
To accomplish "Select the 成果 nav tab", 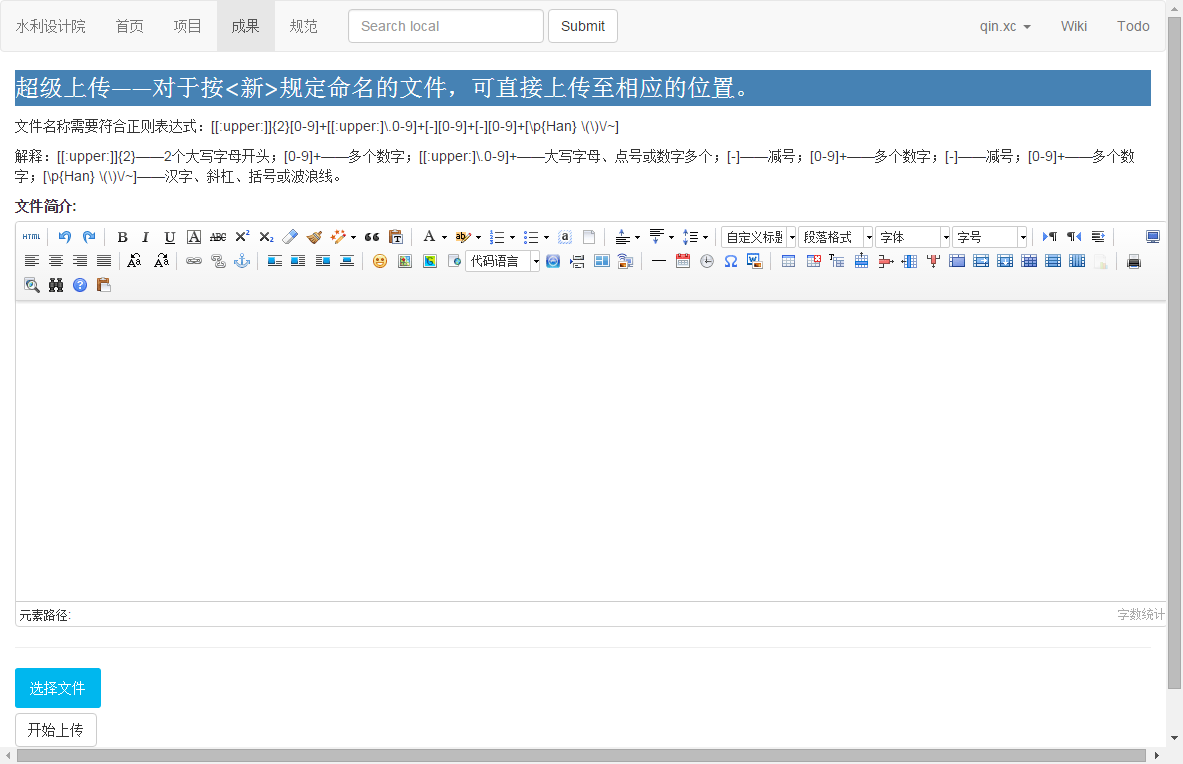I will (246, 26).
